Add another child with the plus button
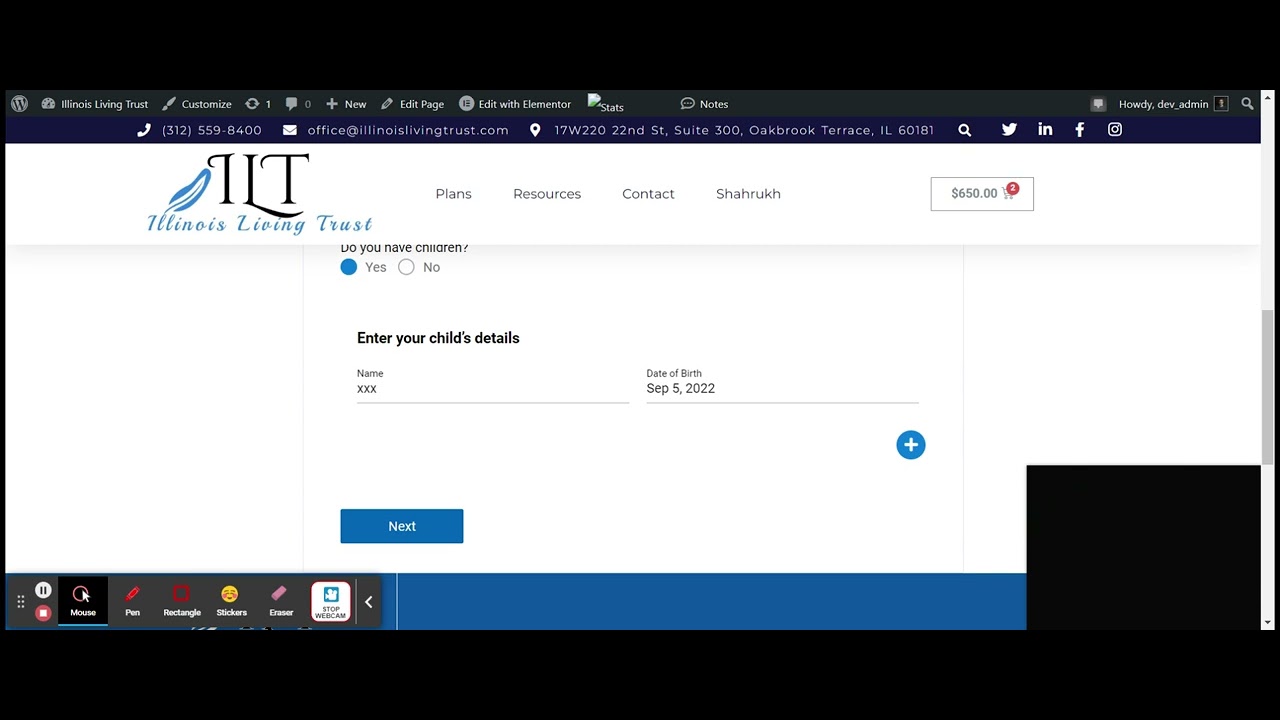Image resolution: width=1280 pixels, height=720 pixels. [911, 445]
